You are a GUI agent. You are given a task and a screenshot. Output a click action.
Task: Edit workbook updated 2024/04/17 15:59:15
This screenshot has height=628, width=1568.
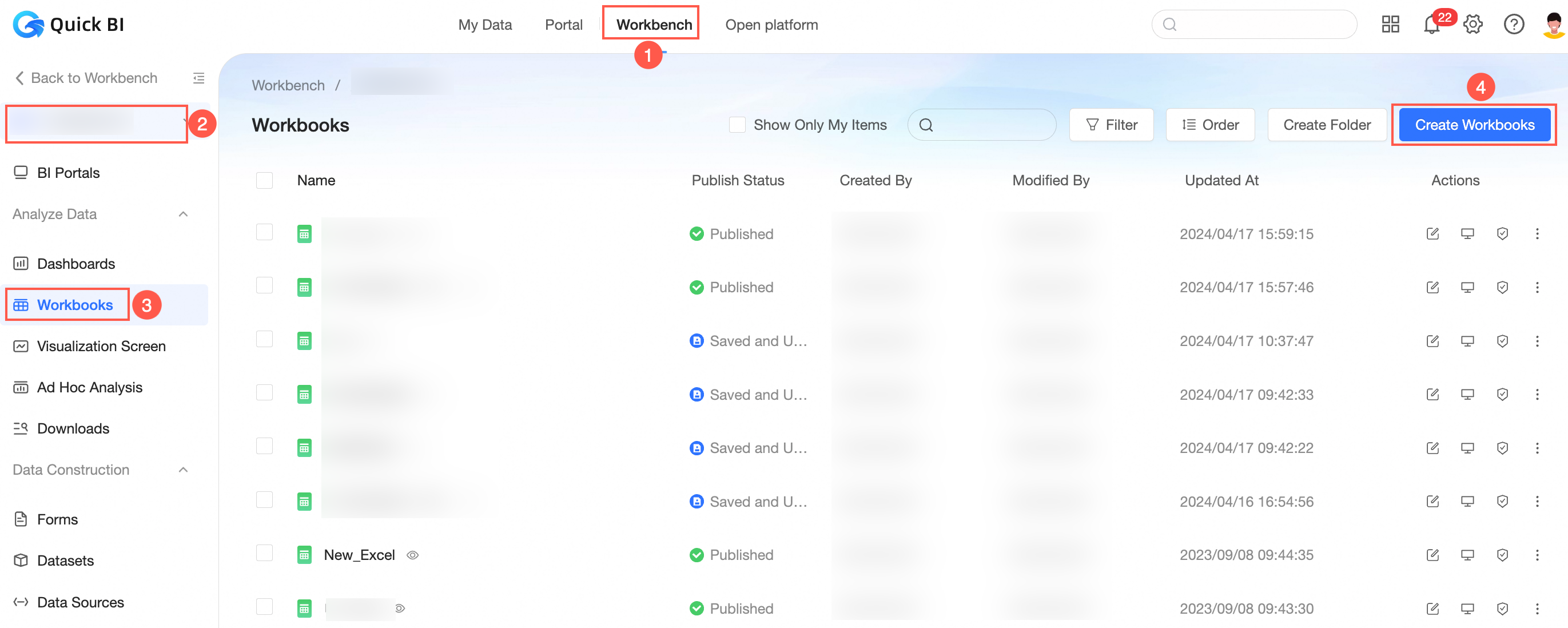coord(1432,234)
